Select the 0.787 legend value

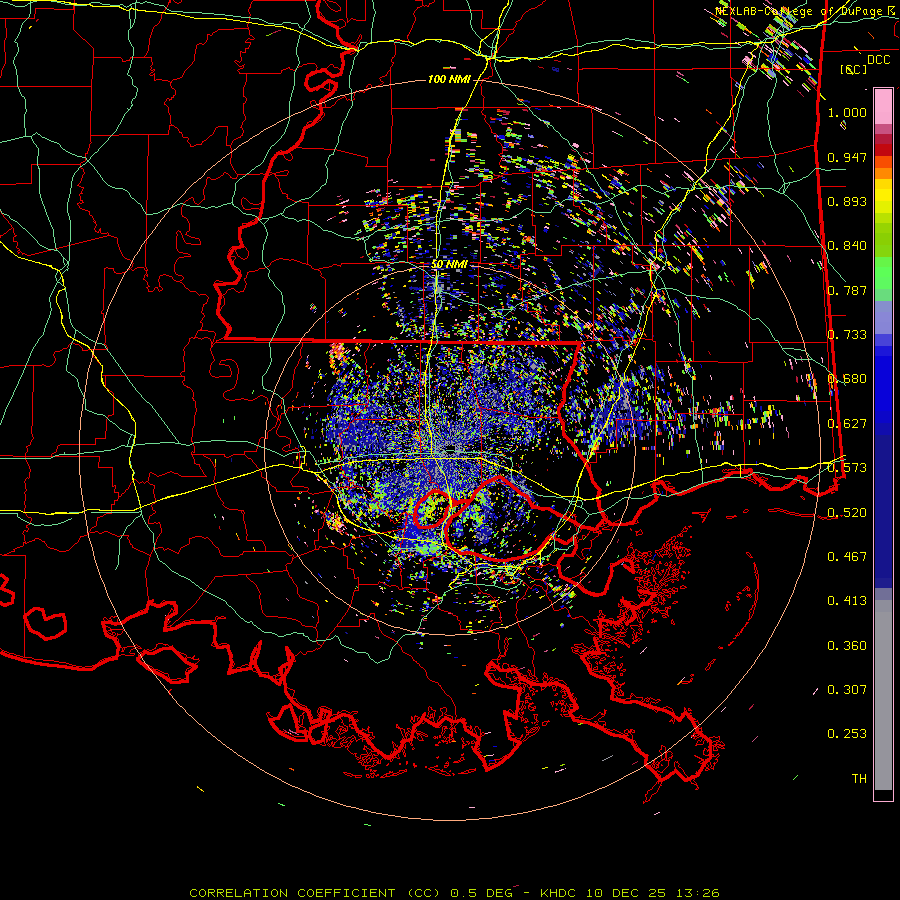click(847, 290)
